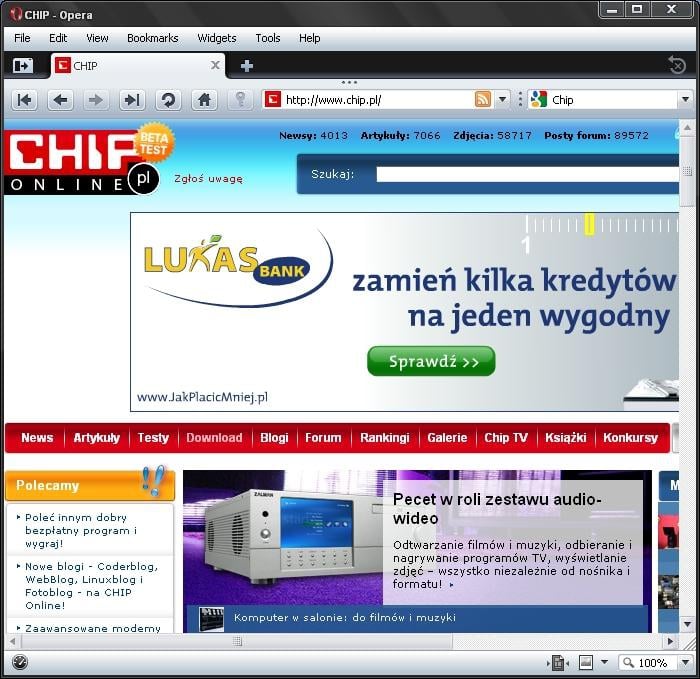Image resolution: width=700 pixels, height=679 pixels.
Task: Open the Konkursy navigation item
Action: tap(630, 437)
